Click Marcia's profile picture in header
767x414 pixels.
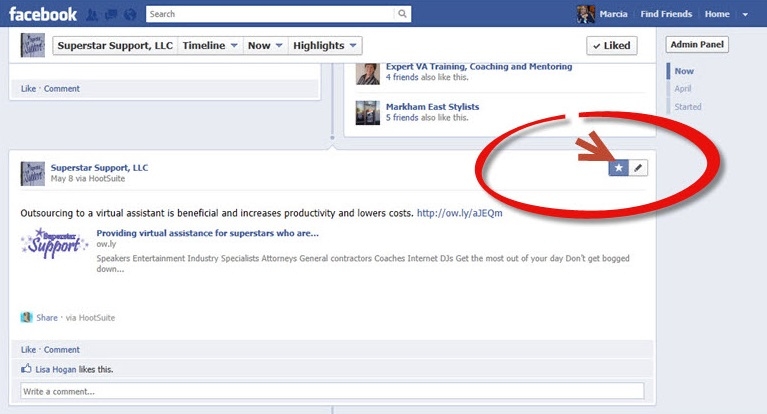click(586, 14)
